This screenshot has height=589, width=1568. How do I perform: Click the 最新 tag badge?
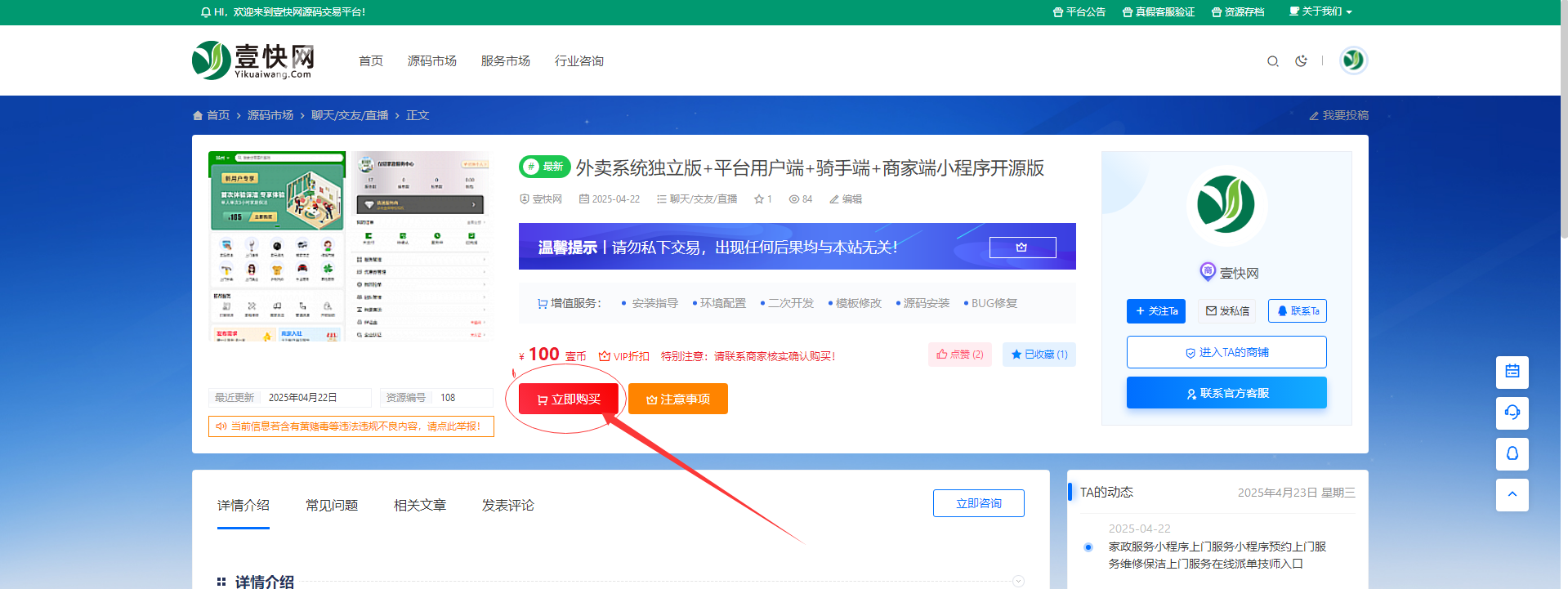pyautogui.click(x=545, y=167)
